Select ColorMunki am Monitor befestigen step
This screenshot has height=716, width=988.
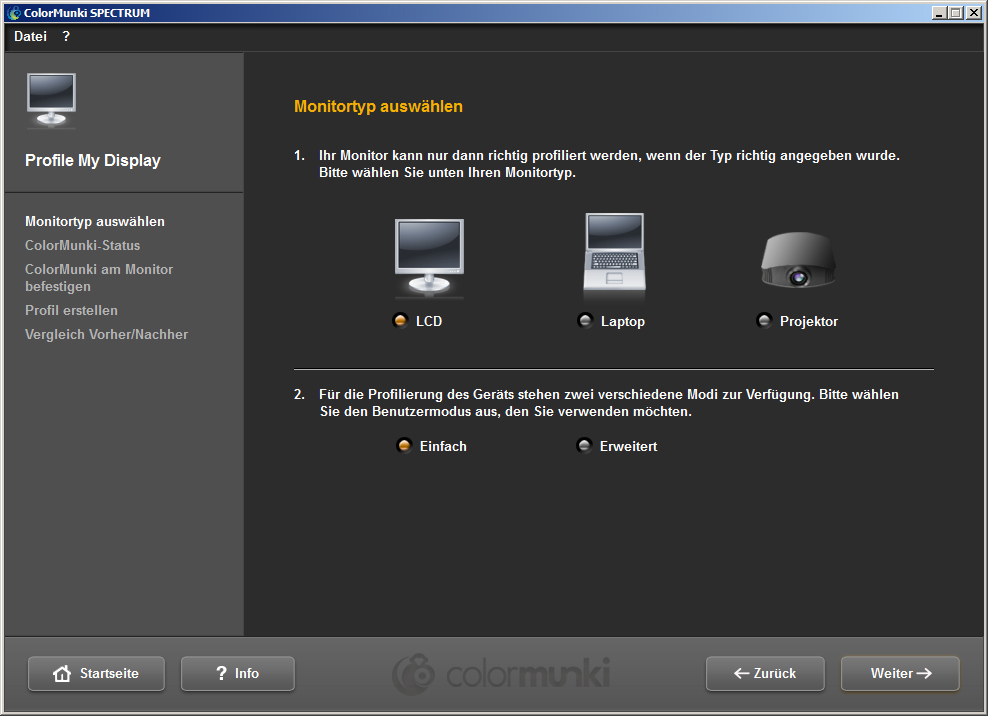click(99, 278)
